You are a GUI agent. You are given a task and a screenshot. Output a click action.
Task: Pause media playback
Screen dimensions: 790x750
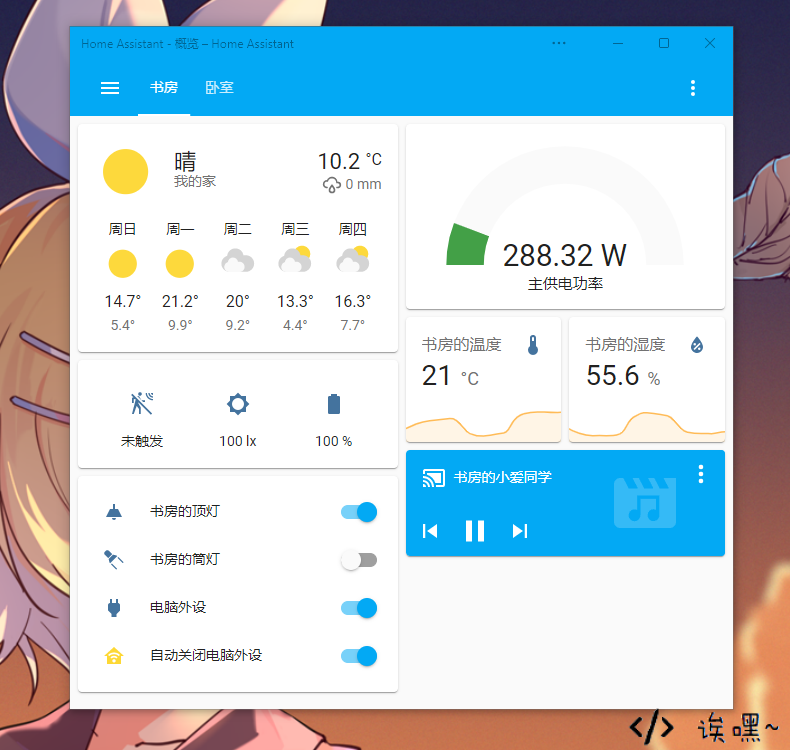tap(475, 531)
